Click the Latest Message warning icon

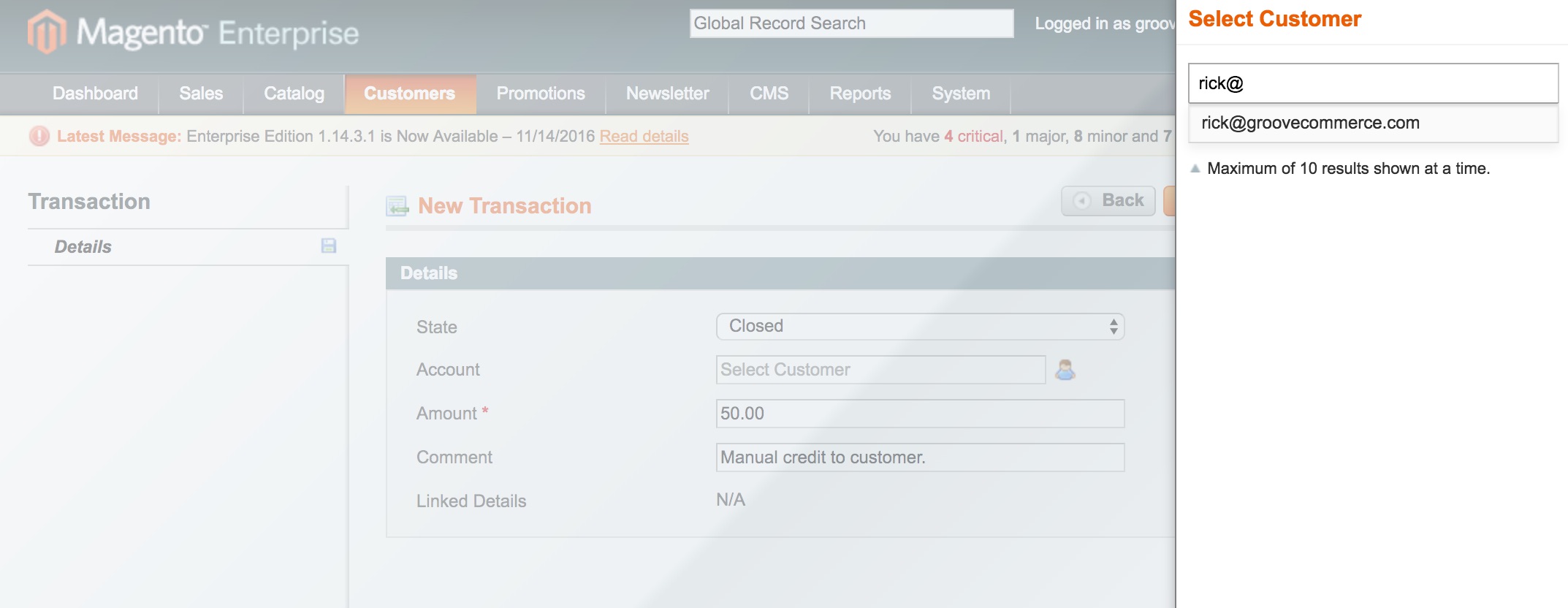pyautogui.click(x=39, y=136)
